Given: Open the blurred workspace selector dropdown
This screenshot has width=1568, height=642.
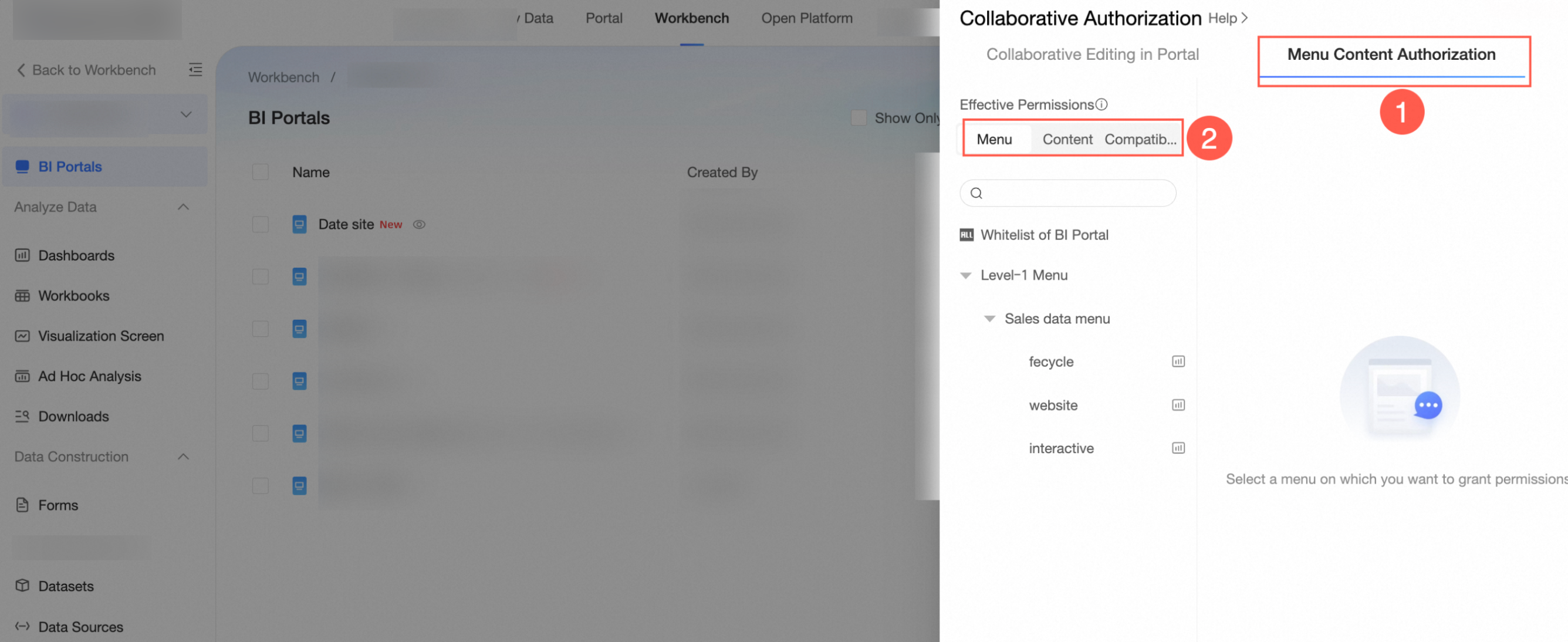Looking at the screenshot, I should click(104, 114).
